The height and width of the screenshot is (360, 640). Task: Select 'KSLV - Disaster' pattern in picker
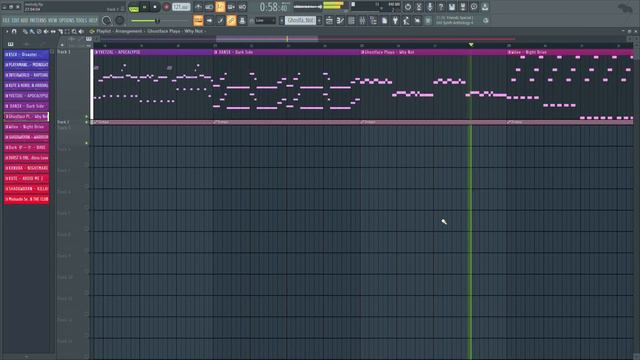(x=27, y=54)
